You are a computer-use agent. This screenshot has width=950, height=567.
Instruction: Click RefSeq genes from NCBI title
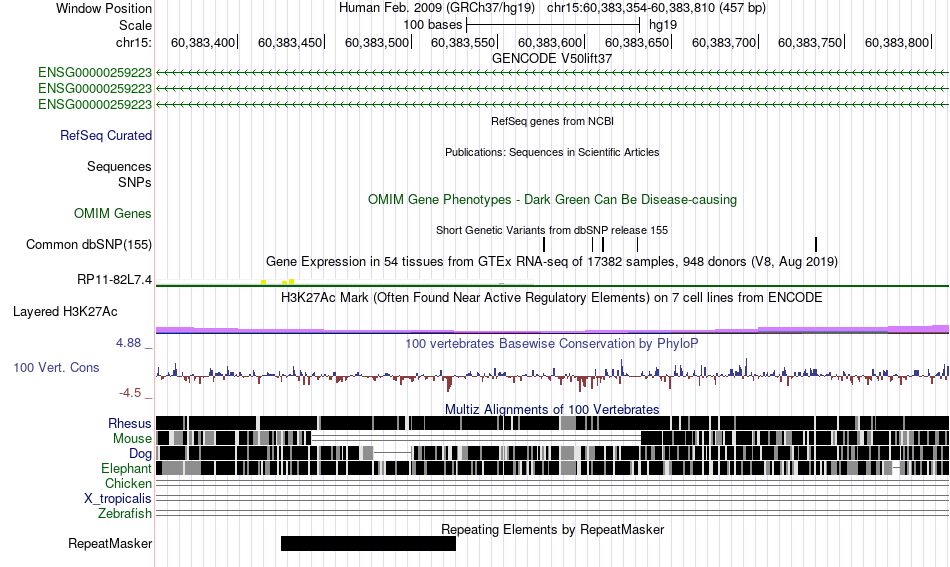point(552,121)
